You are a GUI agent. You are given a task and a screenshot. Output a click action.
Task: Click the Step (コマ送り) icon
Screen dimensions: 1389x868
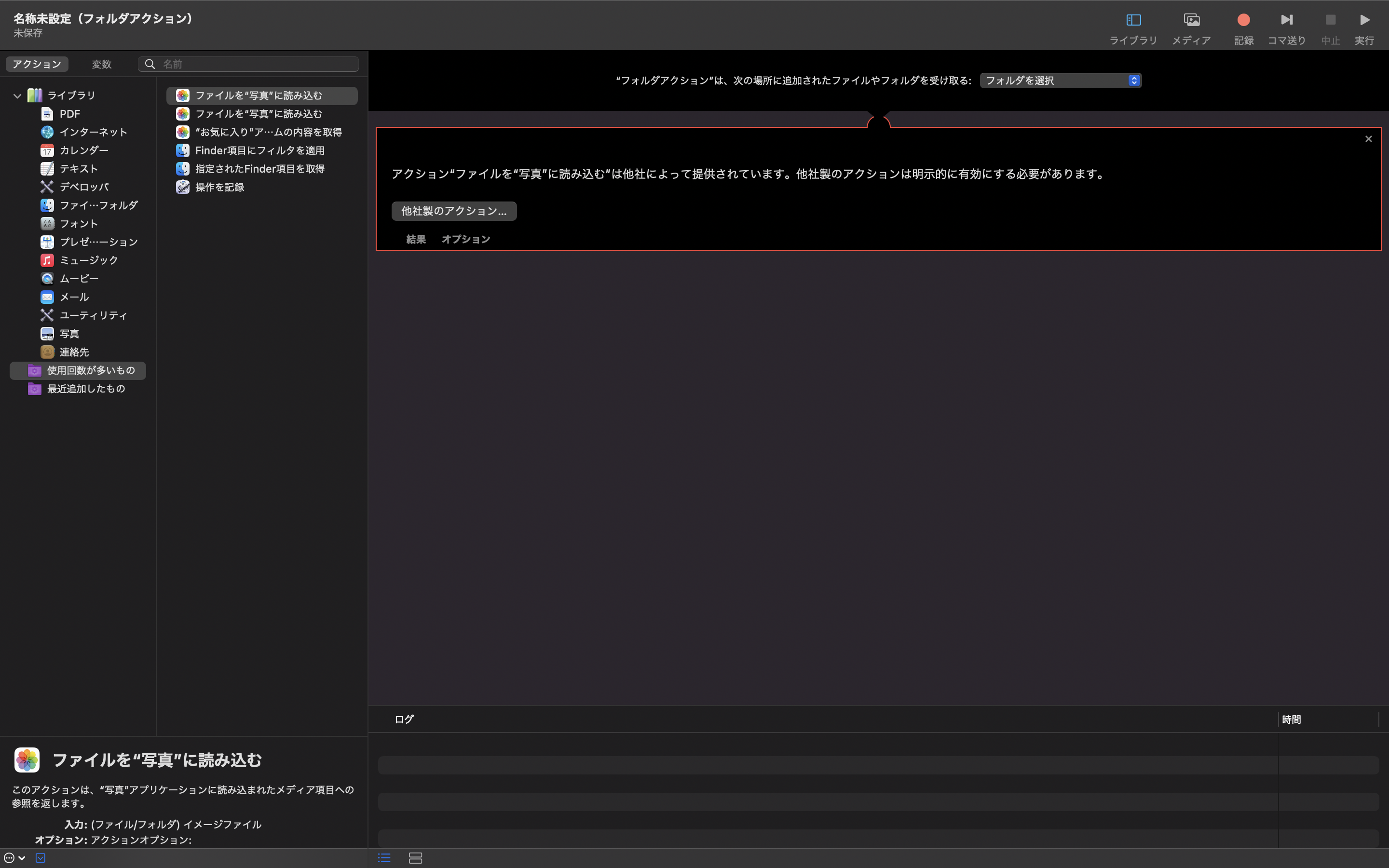1286,20
